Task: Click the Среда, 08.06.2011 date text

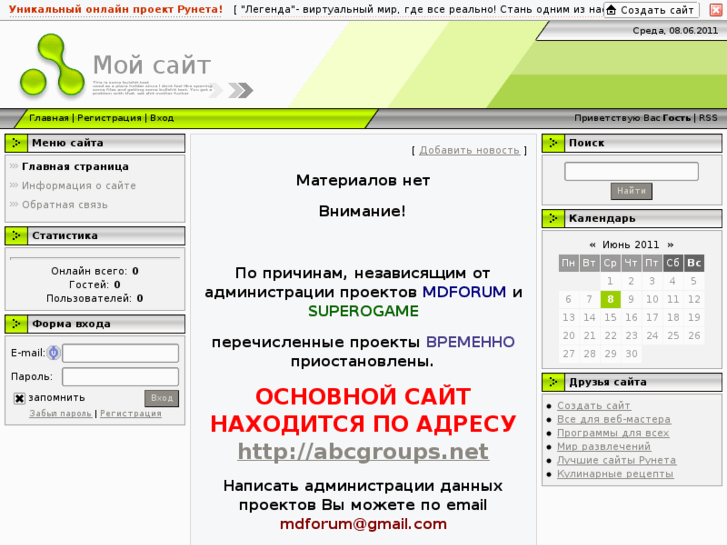Action: coord(675,31)
